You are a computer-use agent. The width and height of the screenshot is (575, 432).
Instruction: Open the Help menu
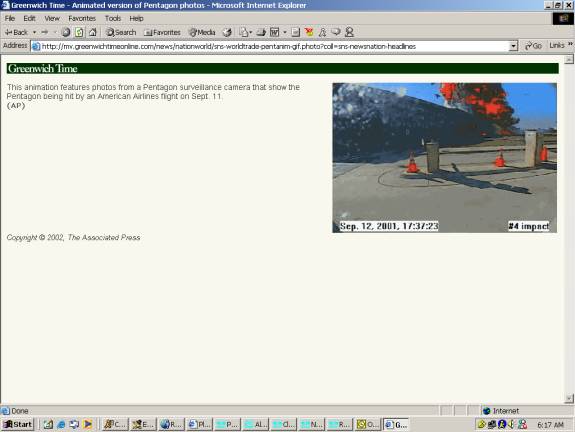coord(136,18)
